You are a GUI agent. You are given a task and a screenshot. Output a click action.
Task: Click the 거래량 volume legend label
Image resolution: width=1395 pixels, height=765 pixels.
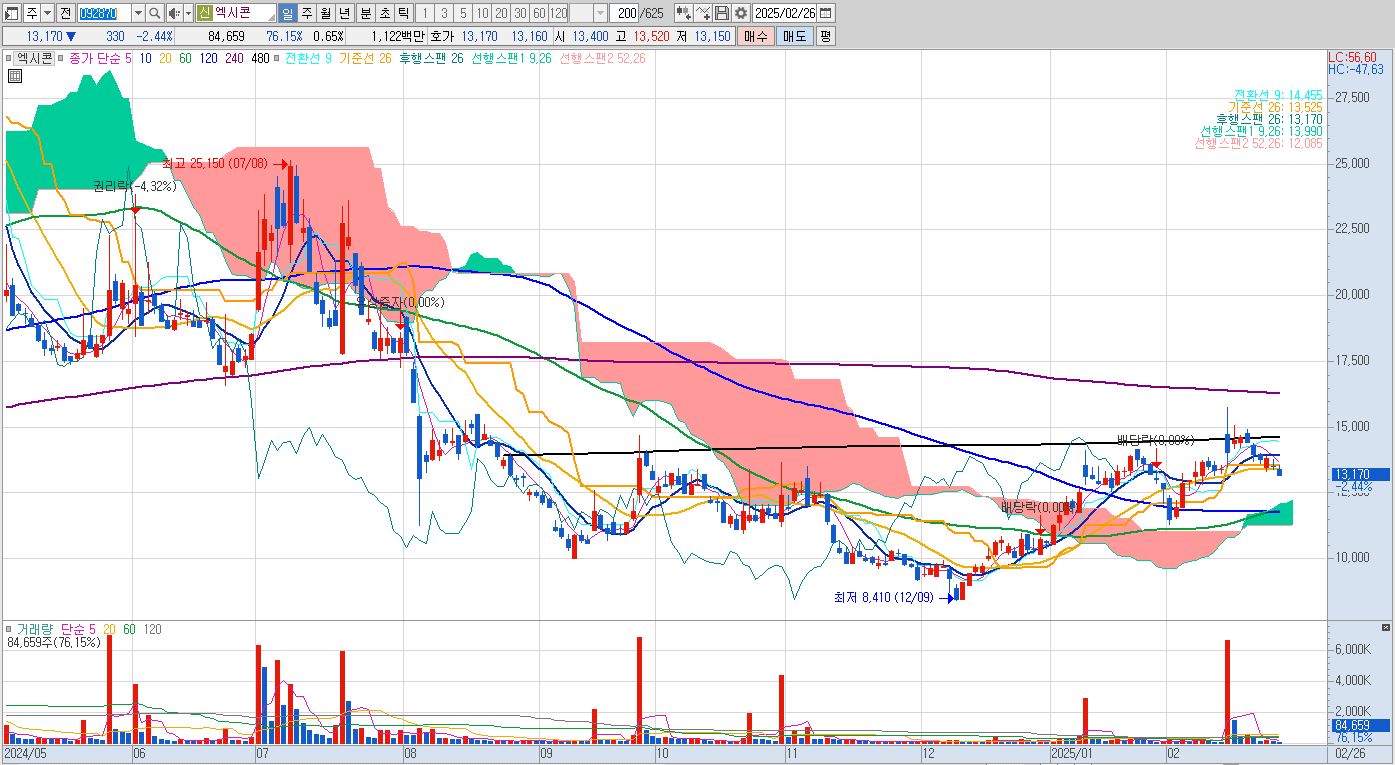tap(34, 629)
